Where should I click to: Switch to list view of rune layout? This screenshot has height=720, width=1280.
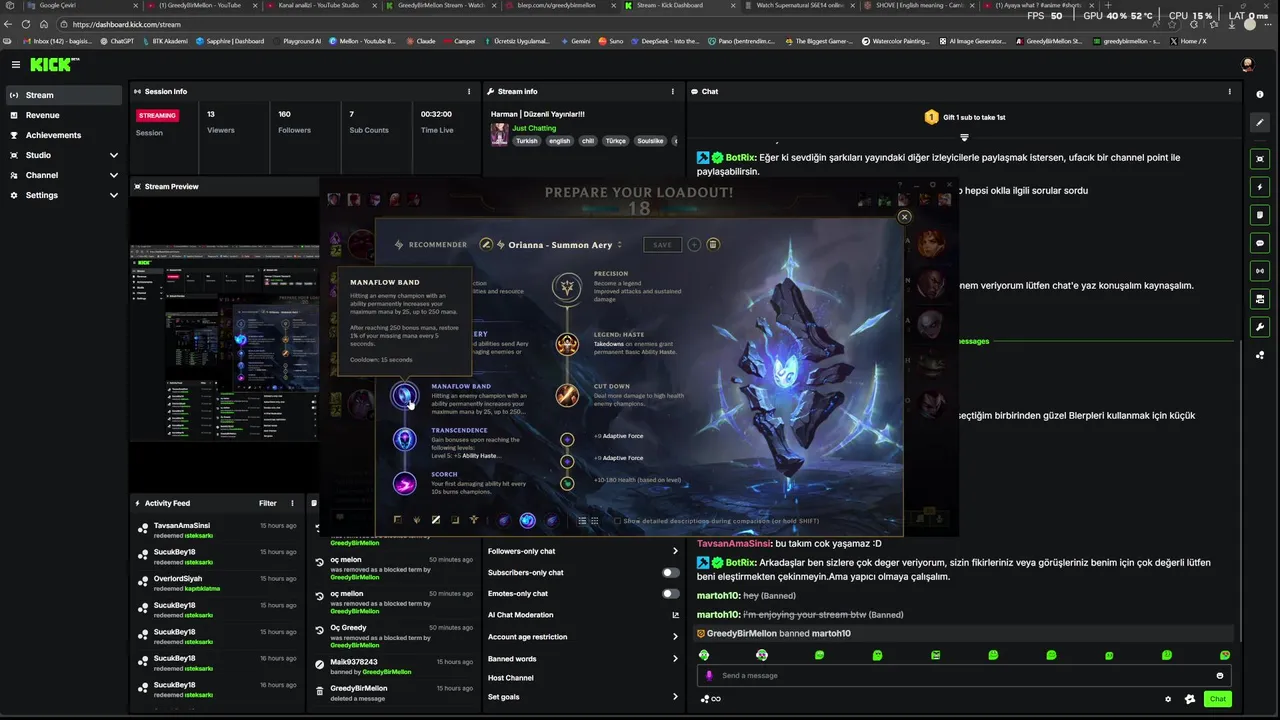click(582, 521)
